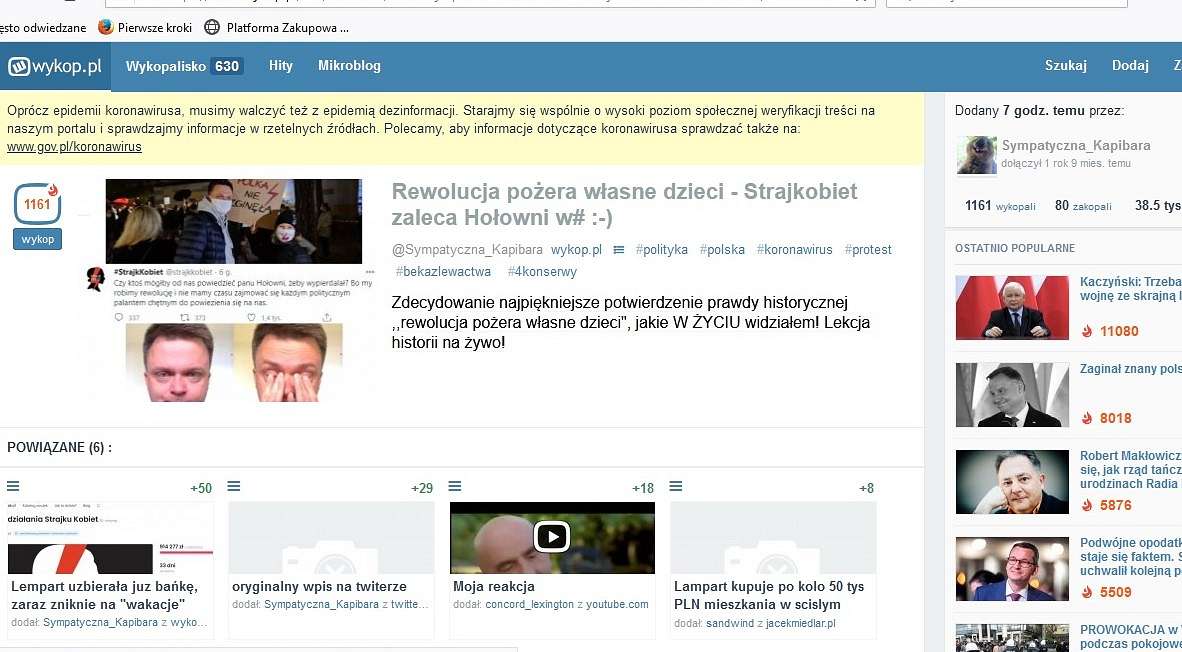Open 'Moja reakcja' related link title
The image size is (1182, 652).
click(x=494, y=586)
